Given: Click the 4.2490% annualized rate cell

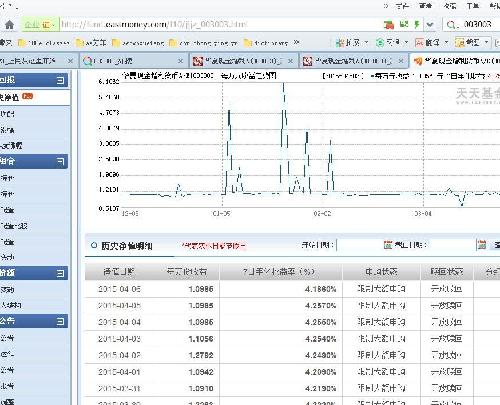Looking at the screenshot, I should pyautogui.click(x=320, y=355).
